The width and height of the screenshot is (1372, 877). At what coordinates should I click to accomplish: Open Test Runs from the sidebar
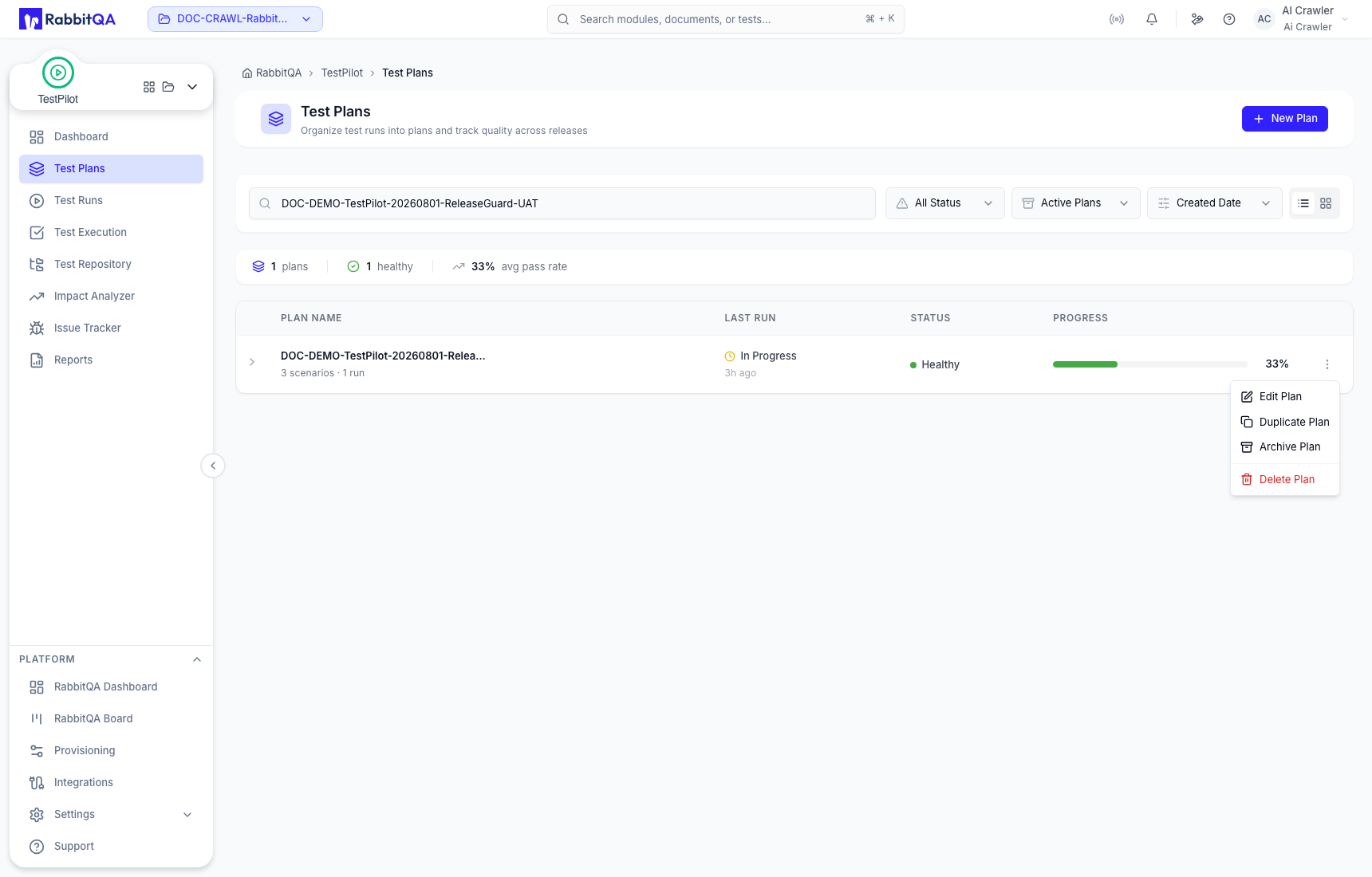coord(111,201)
